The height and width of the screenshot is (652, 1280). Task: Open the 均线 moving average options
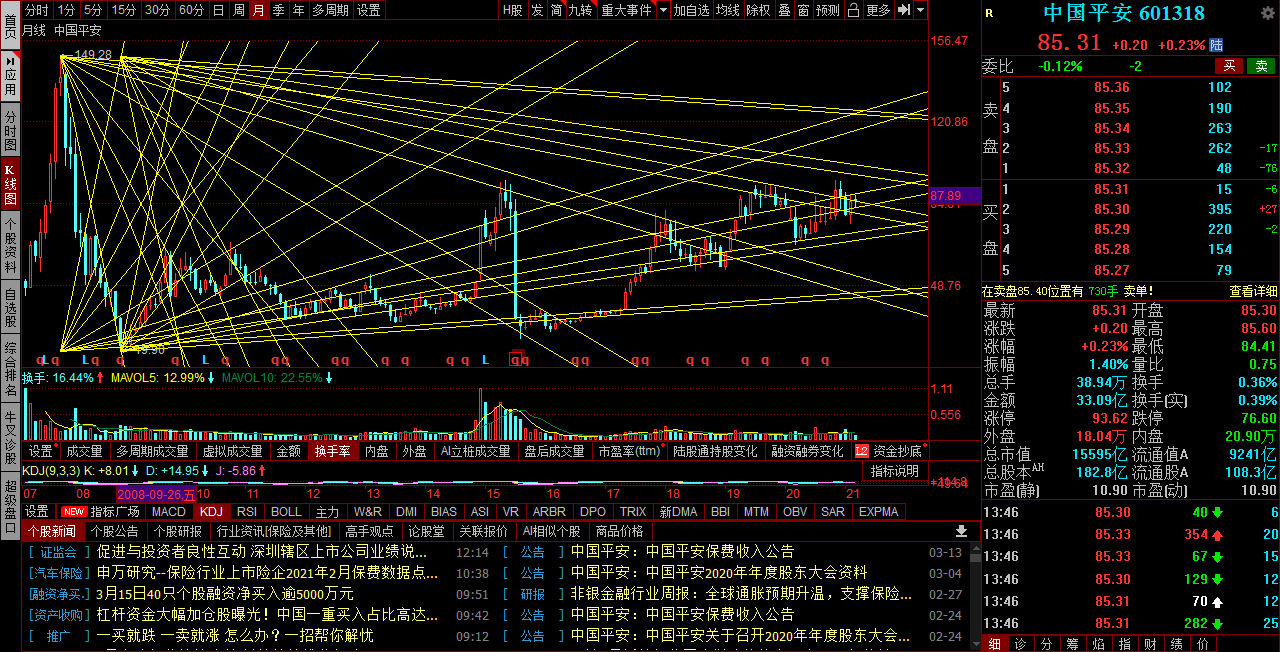tap(728, 10)
